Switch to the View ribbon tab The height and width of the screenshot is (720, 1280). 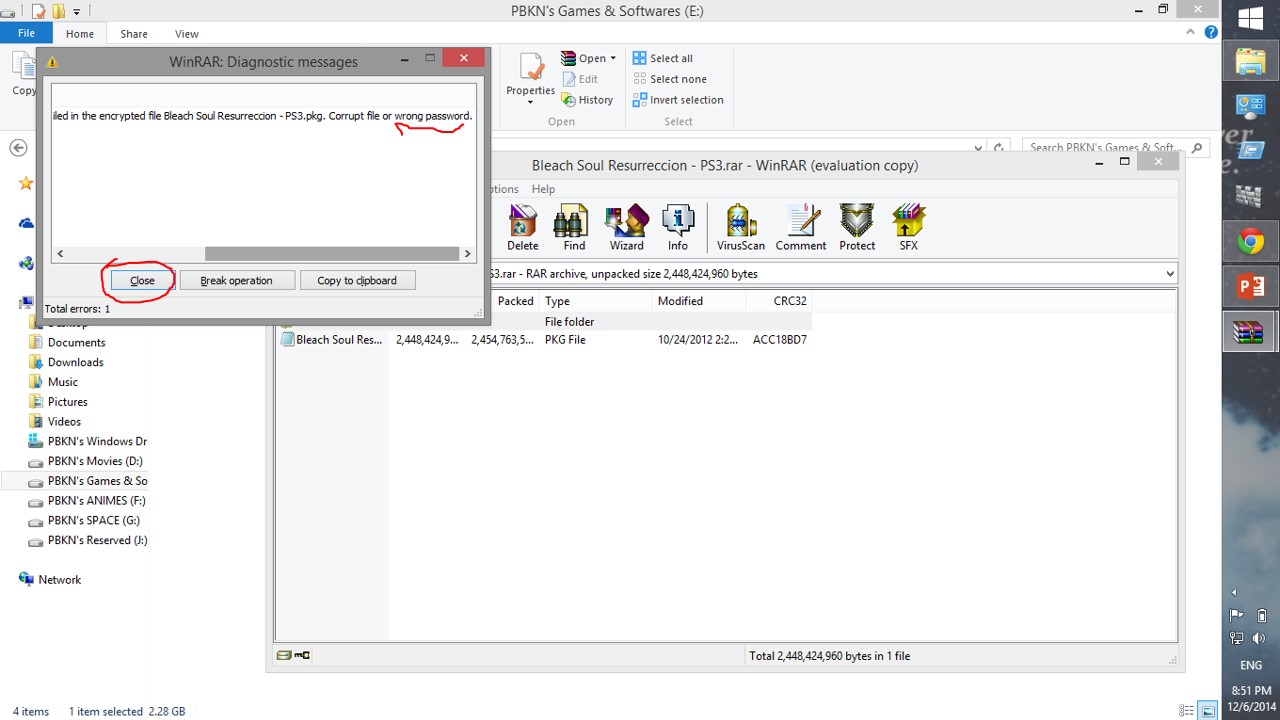[x=186, y=34]
